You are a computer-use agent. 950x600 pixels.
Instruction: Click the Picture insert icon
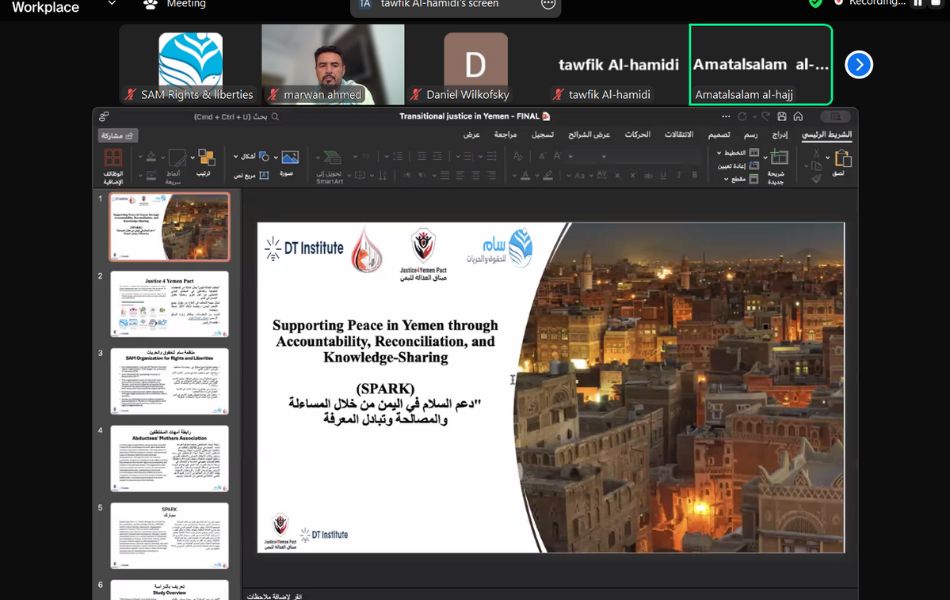[289, 158]
